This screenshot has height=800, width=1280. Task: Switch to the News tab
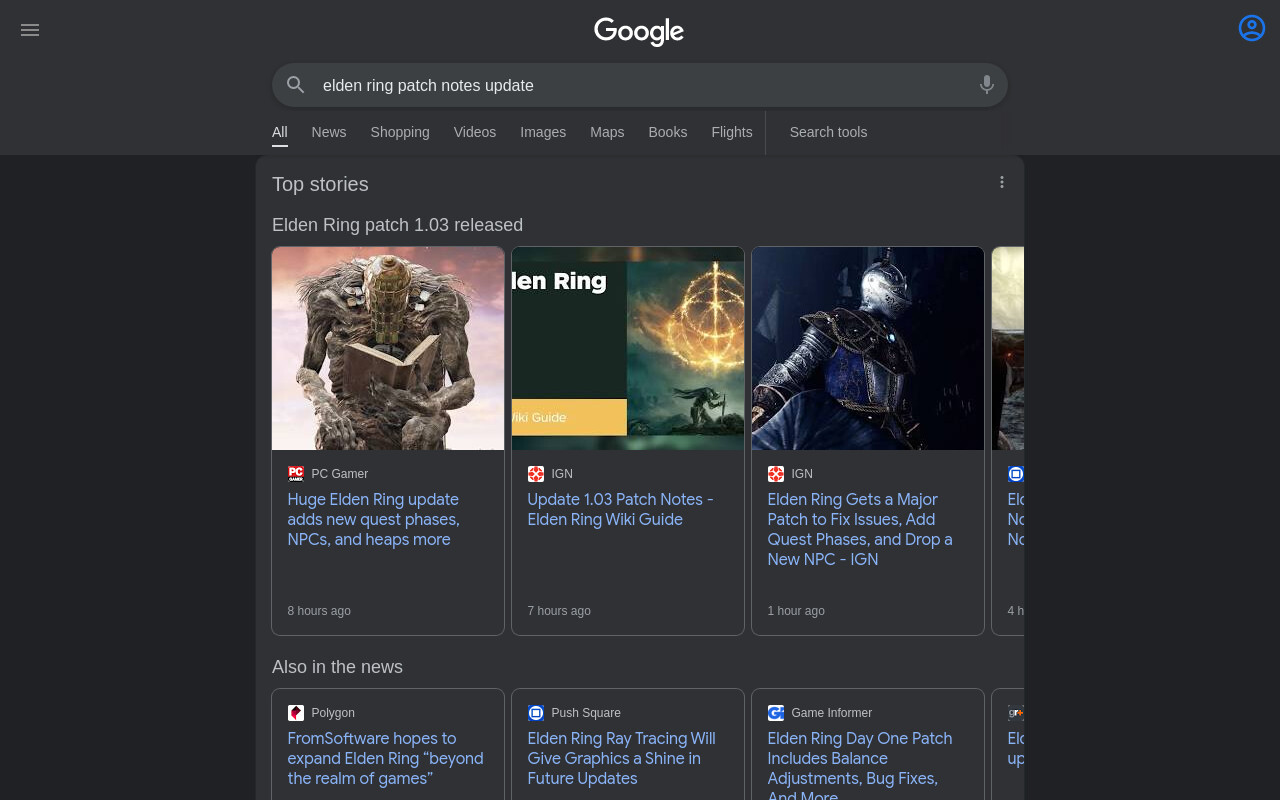pyautogui.click(x=329, y=132)
